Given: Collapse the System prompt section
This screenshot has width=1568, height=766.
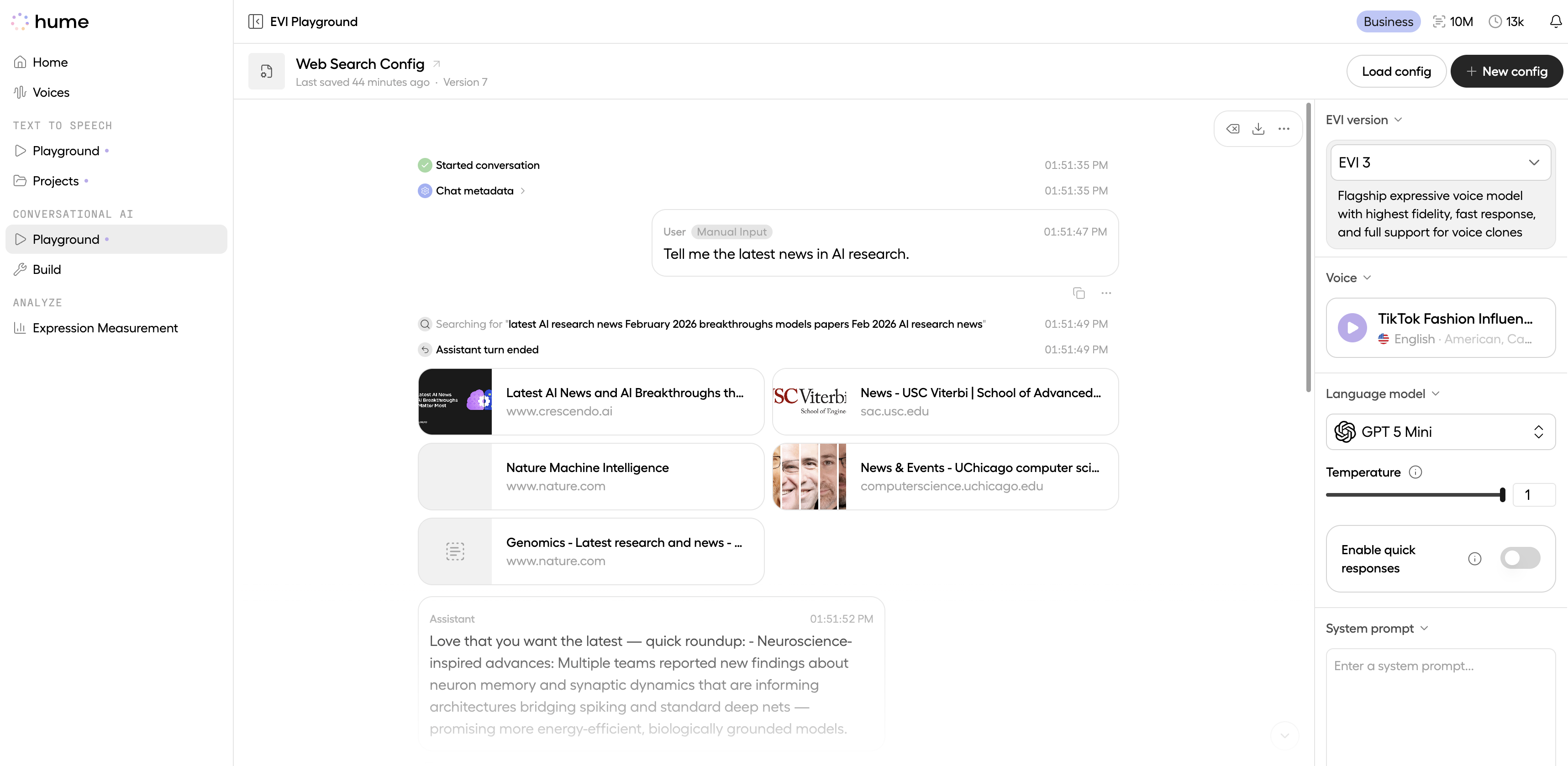Looking at the screenshot, I should (1424, 628).
